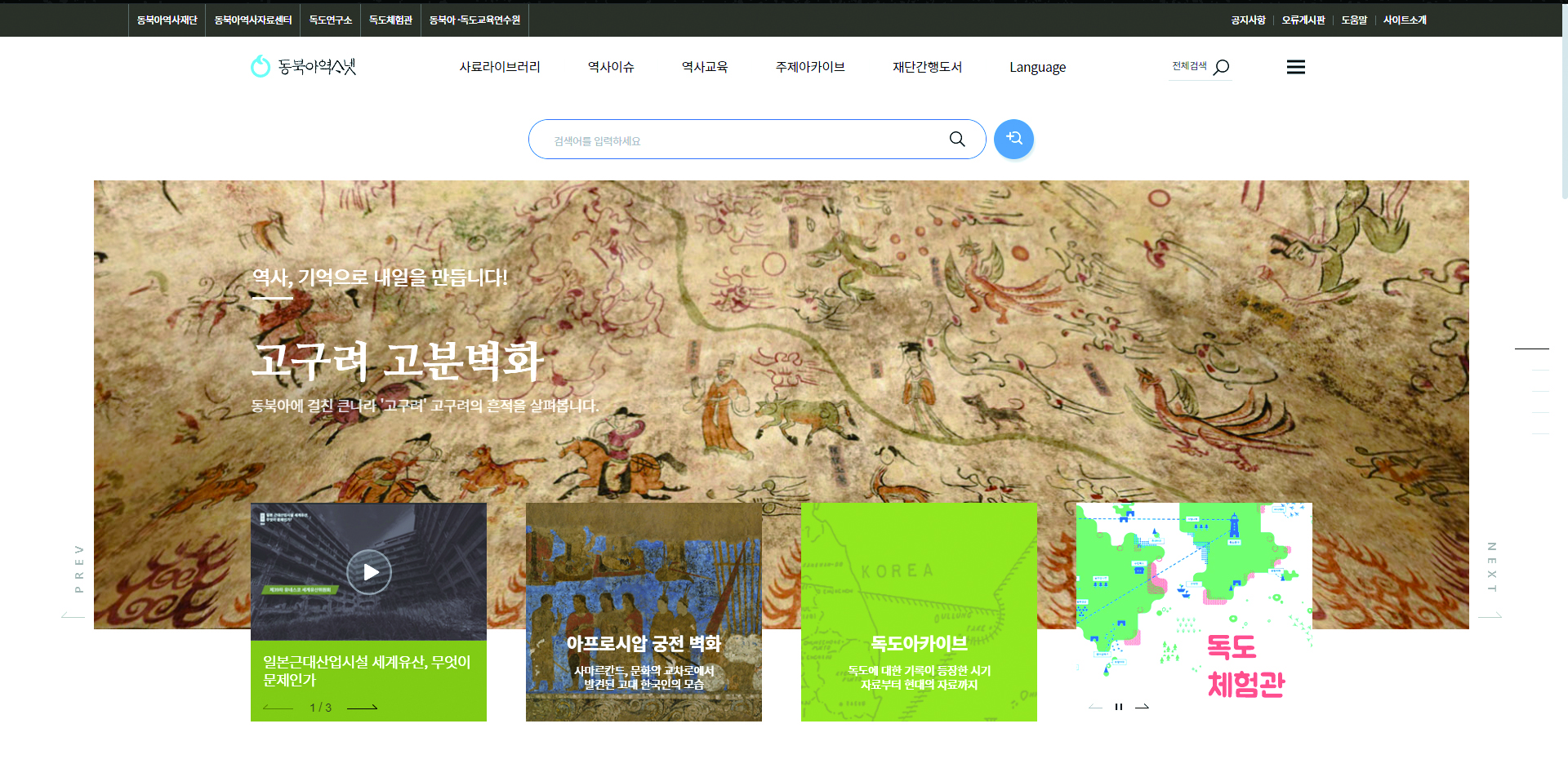Visit 독도체험관 top link
Screen dimensions: 1568x777
point(390,20)
